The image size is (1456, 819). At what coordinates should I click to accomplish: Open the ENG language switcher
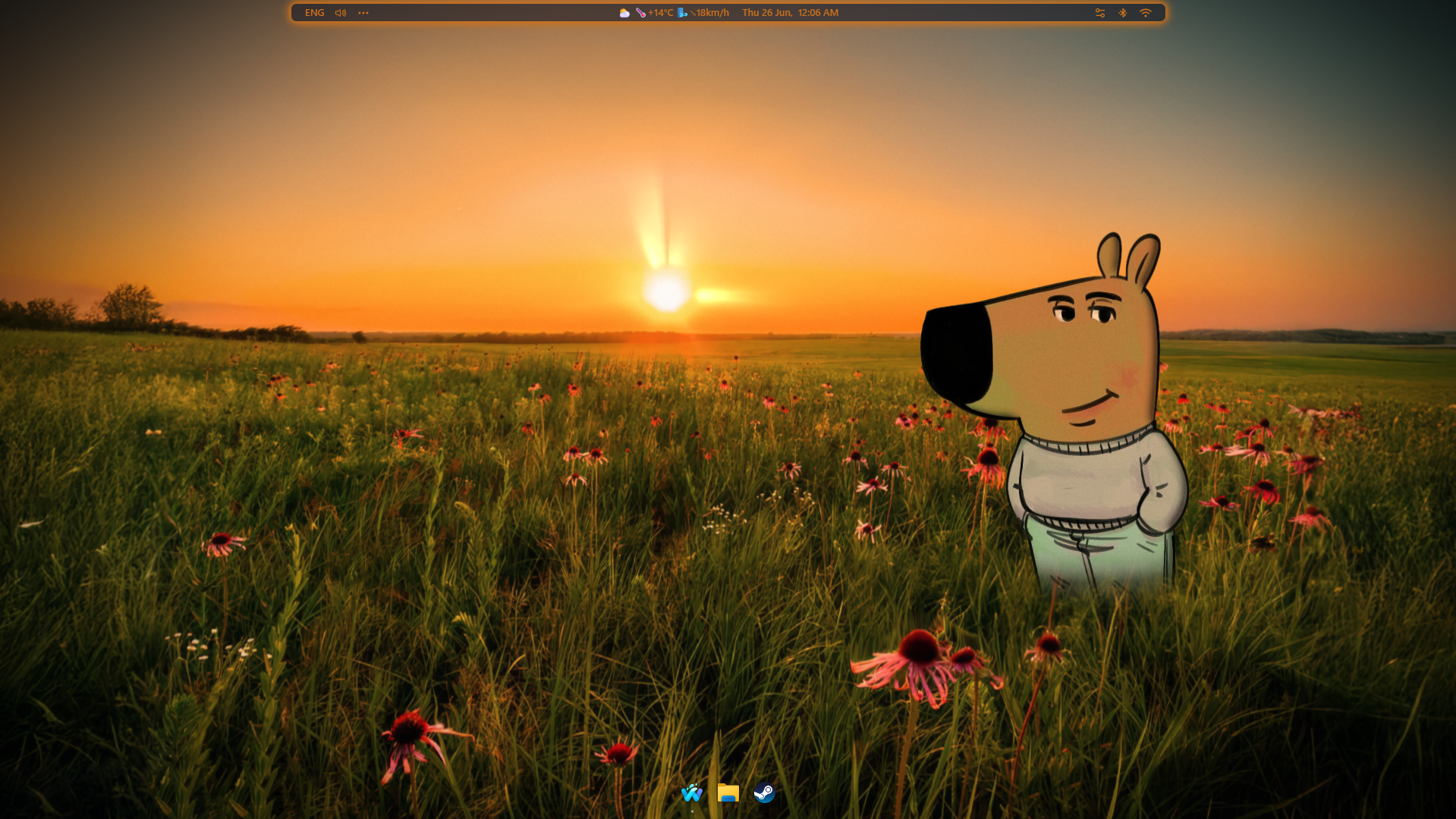point(314,13)
